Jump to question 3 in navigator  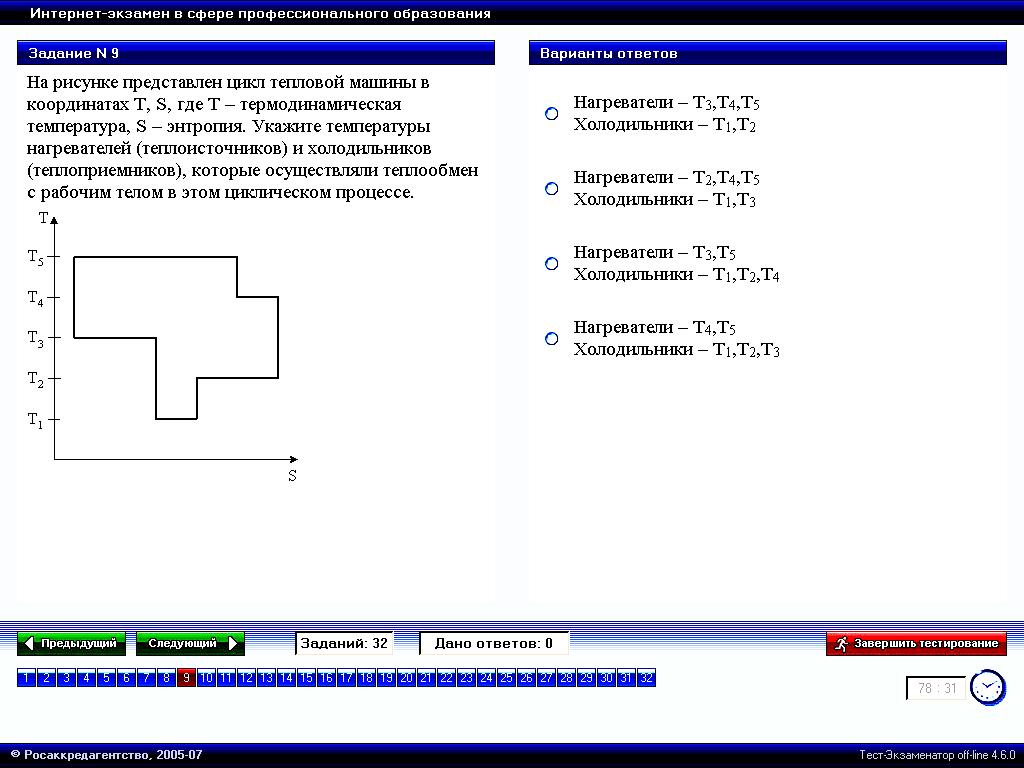[x=66, y=678]
